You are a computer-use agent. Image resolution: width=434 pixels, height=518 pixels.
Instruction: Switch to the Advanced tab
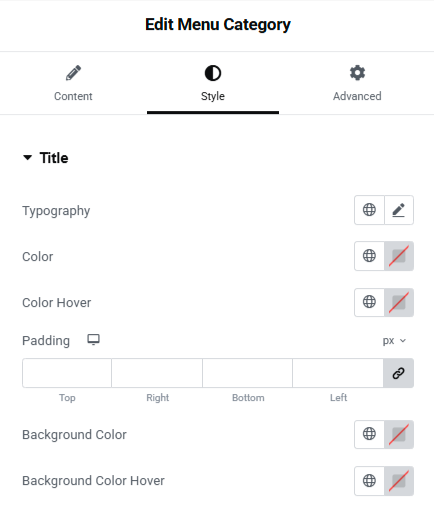(x=357, y=83)
